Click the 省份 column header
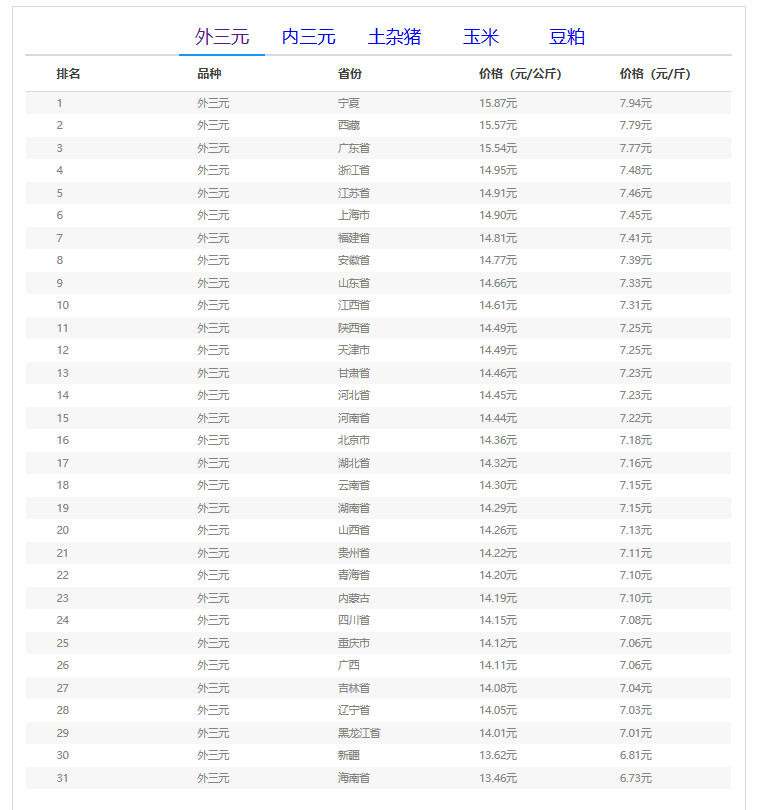This screenshot has height=810, width=766. tap(350, 74)
